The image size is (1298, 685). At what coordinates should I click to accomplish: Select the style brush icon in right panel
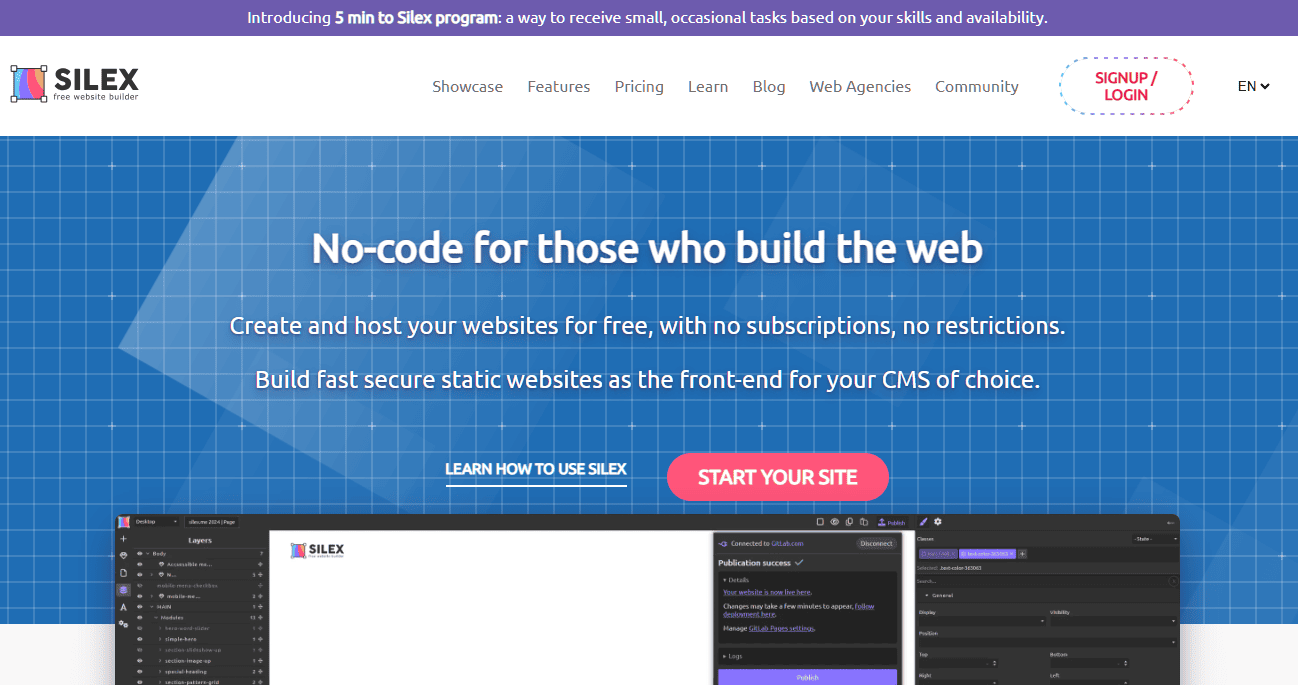click(x=923, y=522)
